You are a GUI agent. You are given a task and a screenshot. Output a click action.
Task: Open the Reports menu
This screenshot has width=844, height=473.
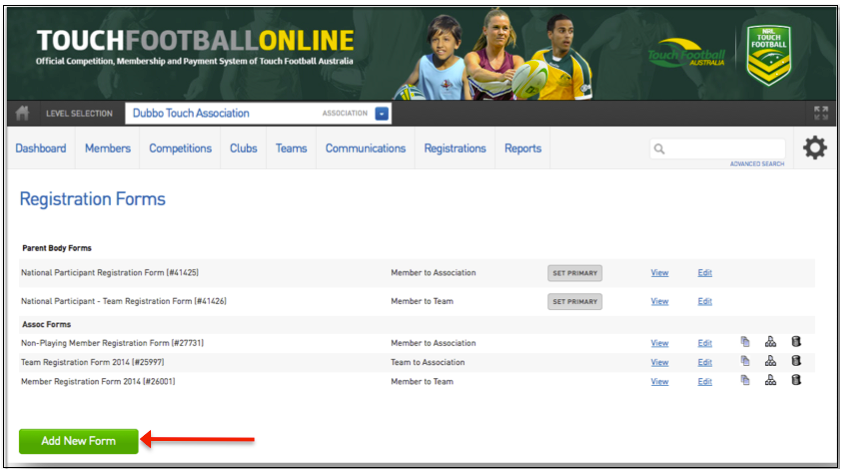pos(523,149)
